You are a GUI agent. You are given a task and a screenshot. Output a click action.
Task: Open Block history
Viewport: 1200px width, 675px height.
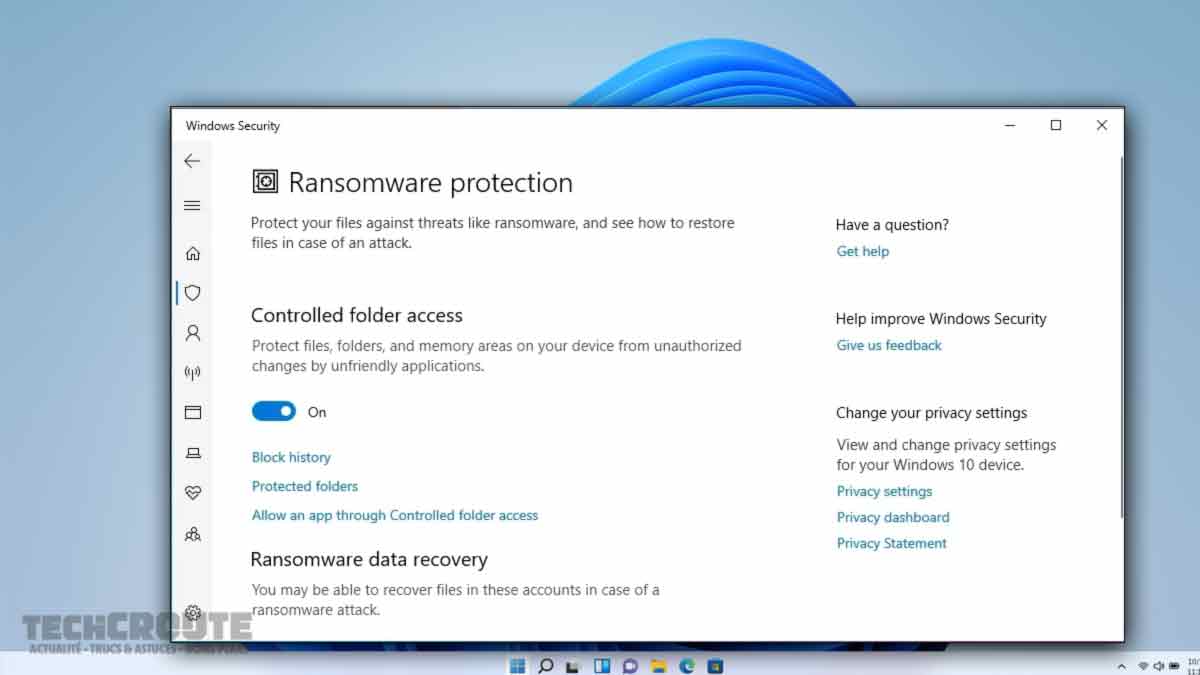point(291,457)
